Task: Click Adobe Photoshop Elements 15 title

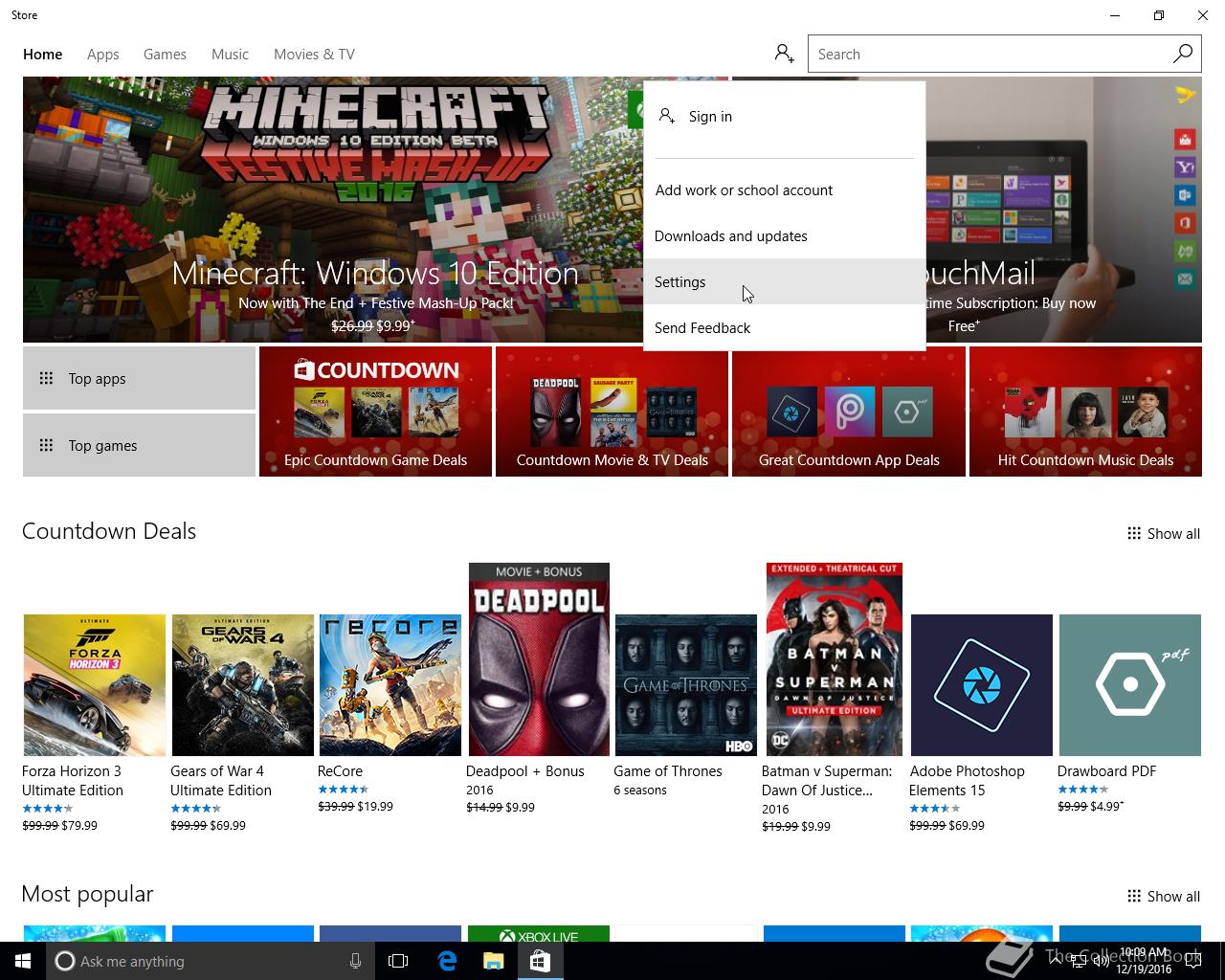Action: point(967,780)
